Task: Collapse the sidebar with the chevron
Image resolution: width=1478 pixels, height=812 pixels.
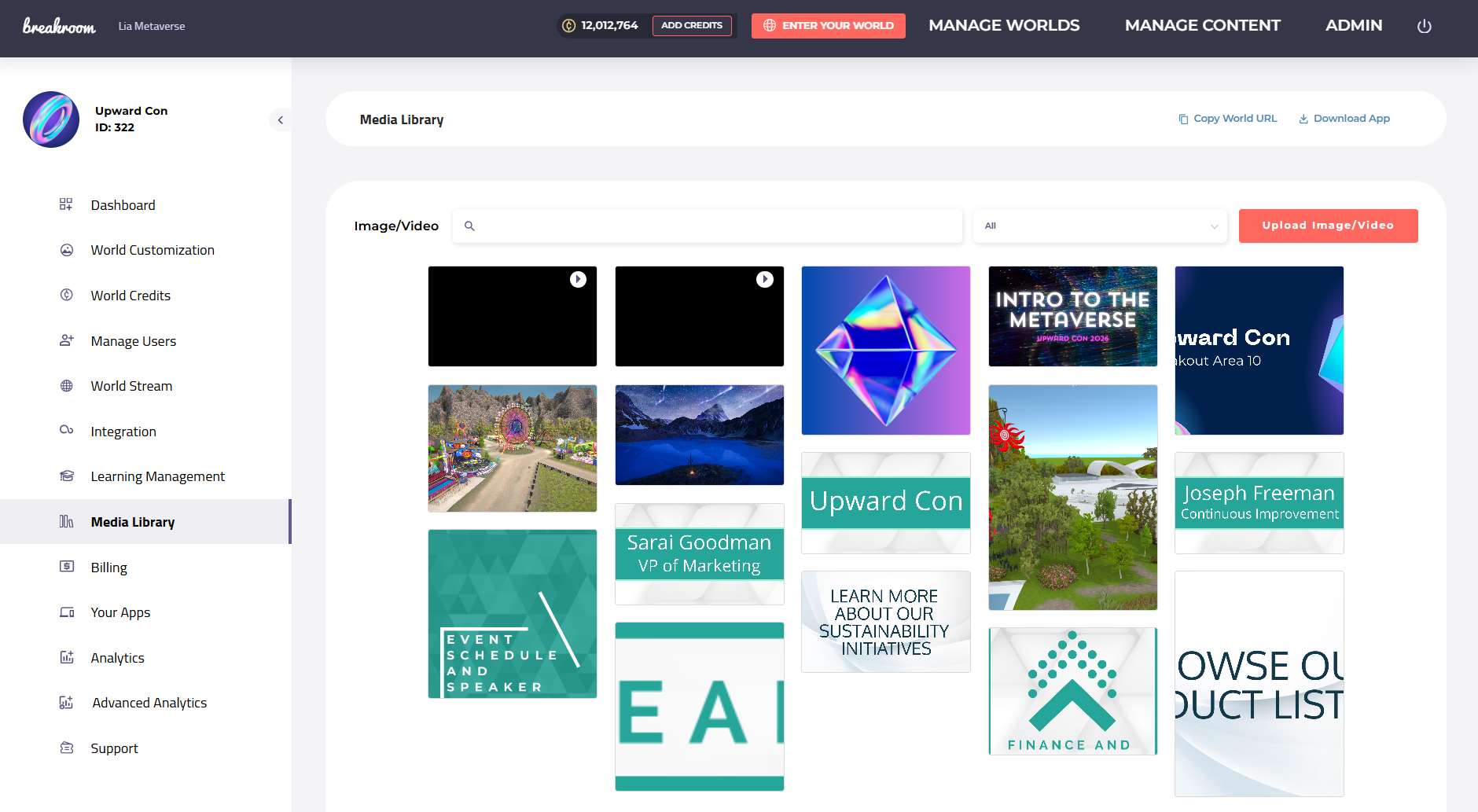Action: point(281,119)
